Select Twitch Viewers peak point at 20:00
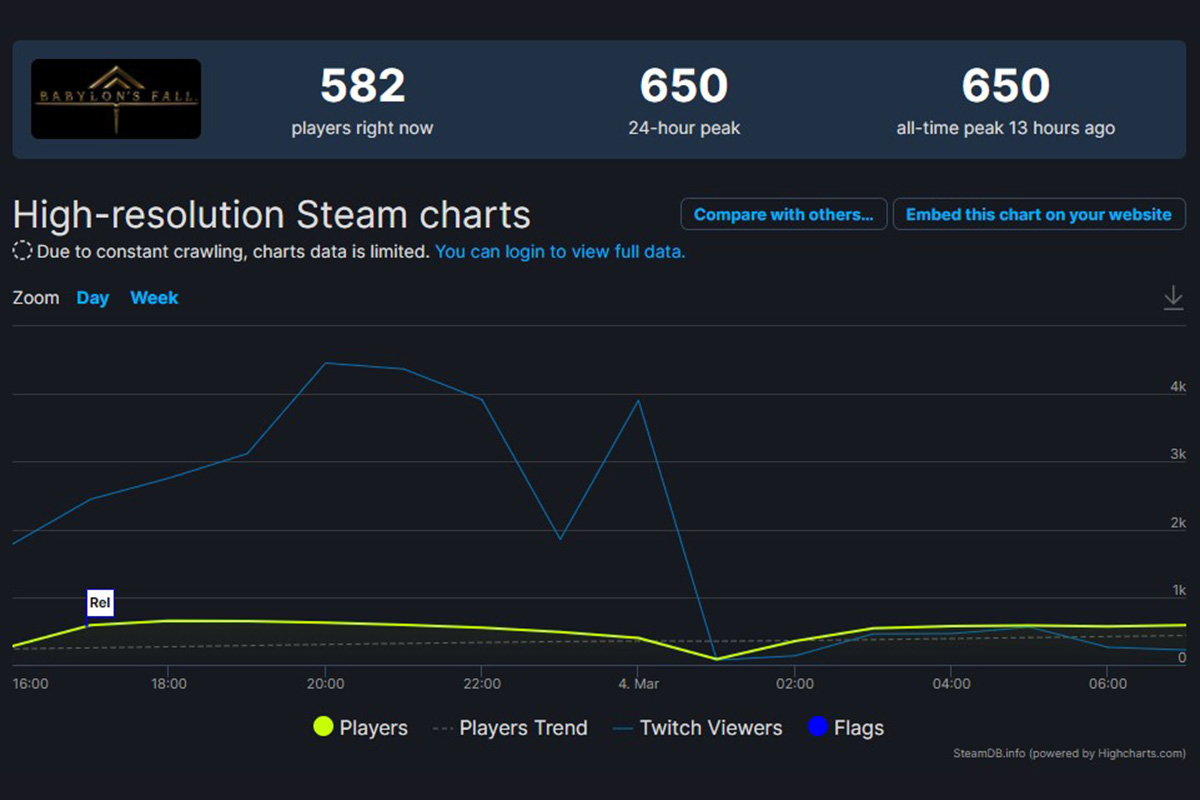The height and width of the screenshot is (800, 1200). point(326,363)
